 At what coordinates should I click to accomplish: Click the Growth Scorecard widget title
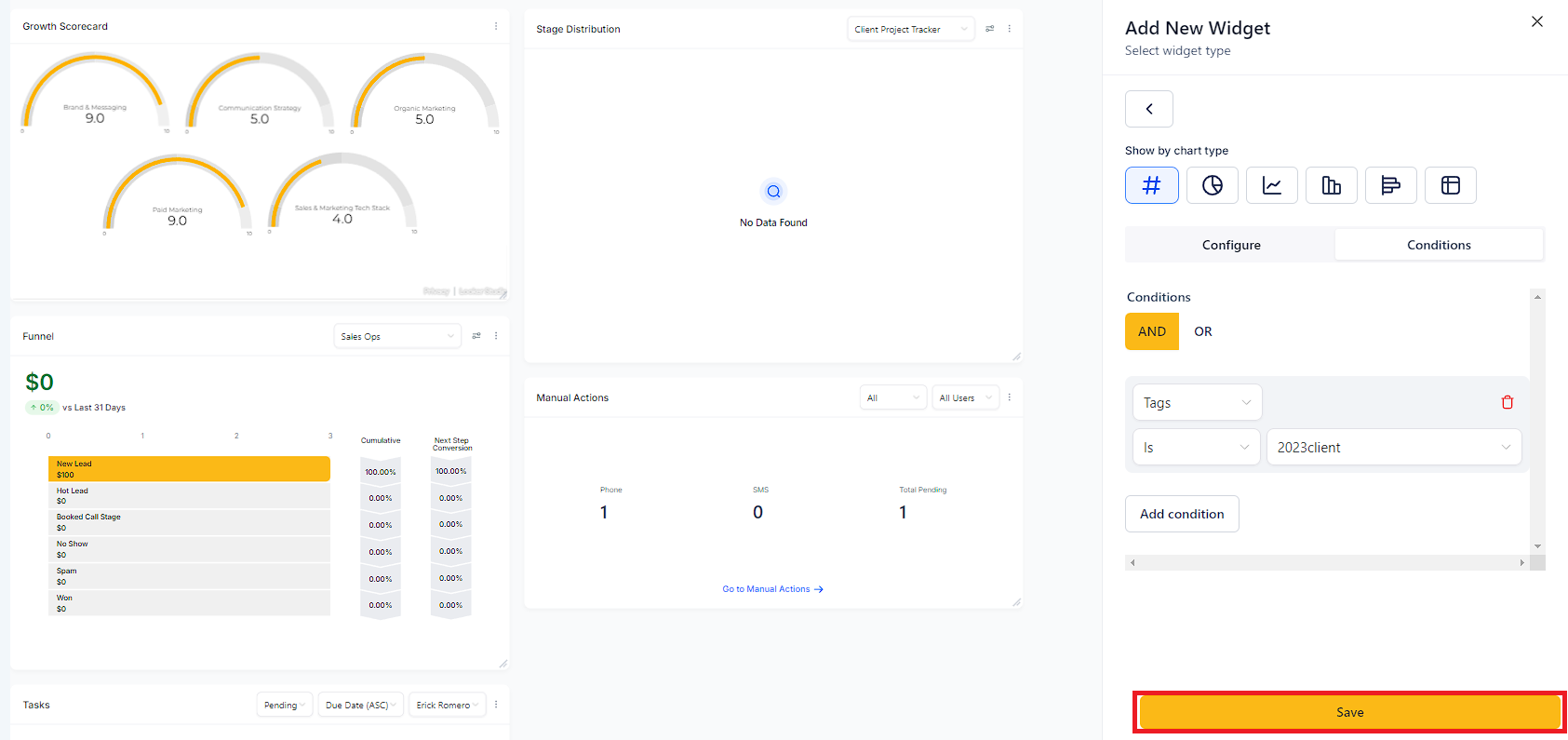[x=65, y=26]
